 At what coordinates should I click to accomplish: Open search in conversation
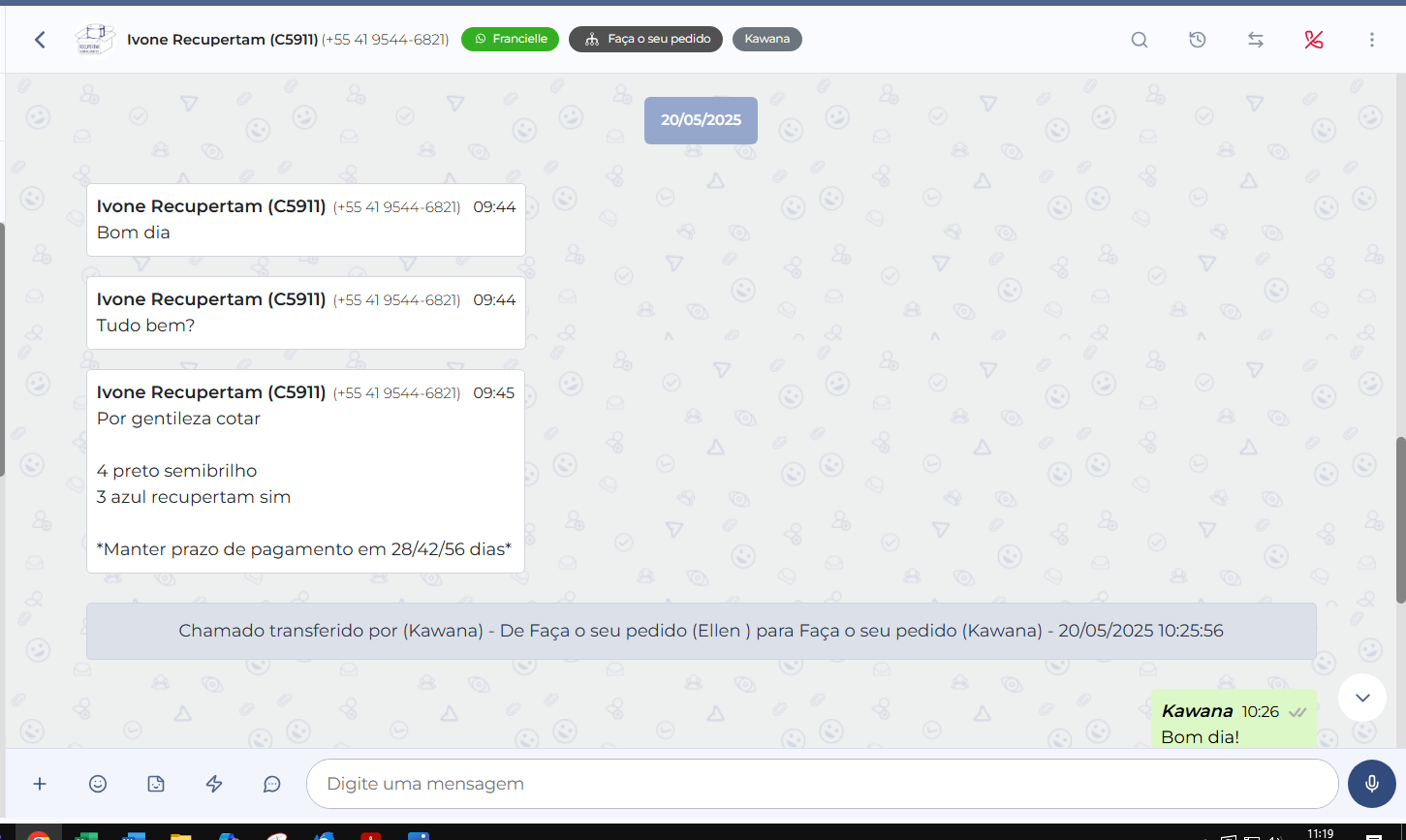[x=1140, y=40]
